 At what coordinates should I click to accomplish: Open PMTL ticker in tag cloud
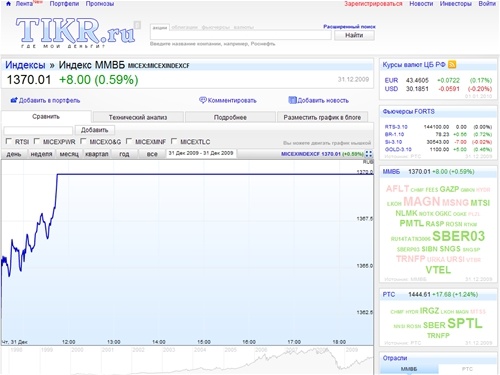tap(412, 223)
